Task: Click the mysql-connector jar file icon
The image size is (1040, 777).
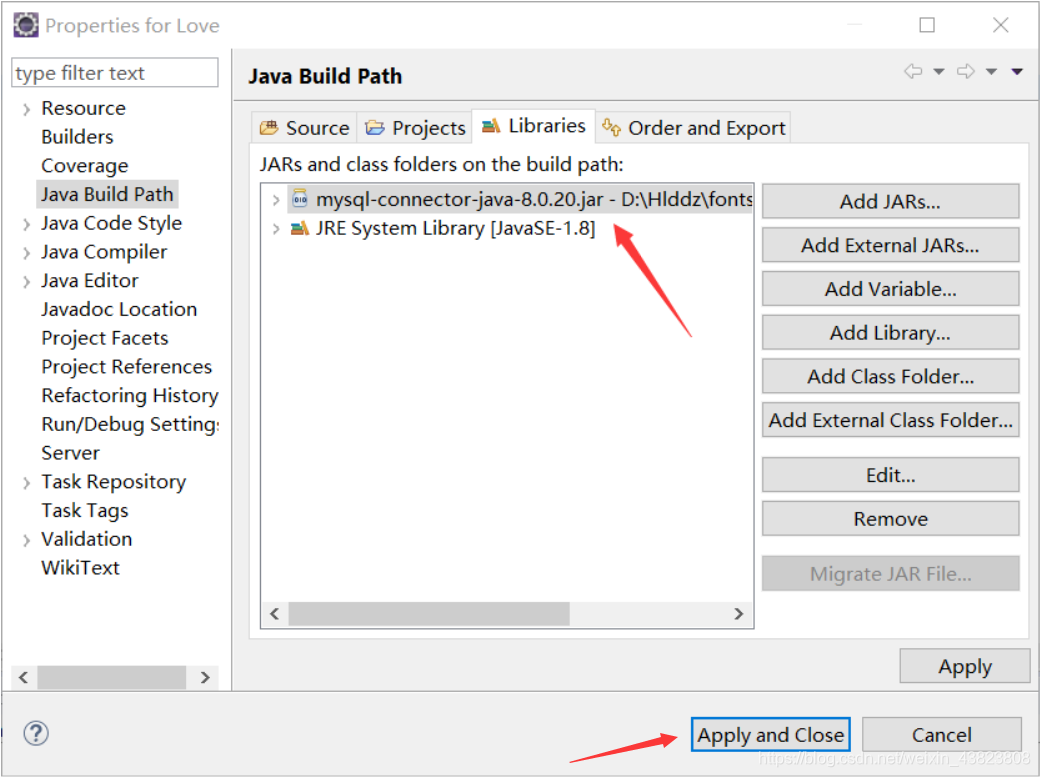Action: point(299,200)
